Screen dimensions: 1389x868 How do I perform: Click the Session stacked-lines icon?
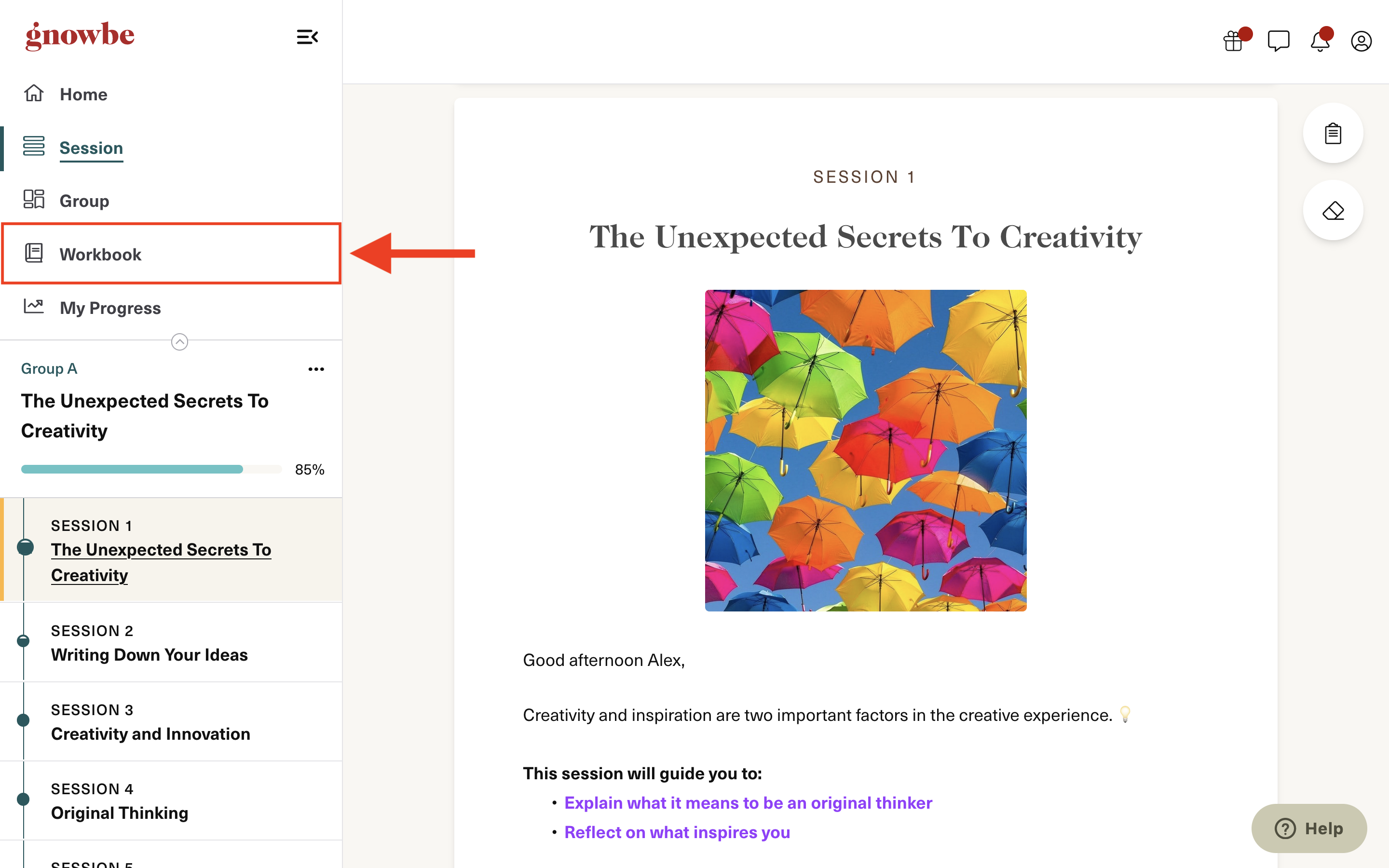tap(34, 146)
